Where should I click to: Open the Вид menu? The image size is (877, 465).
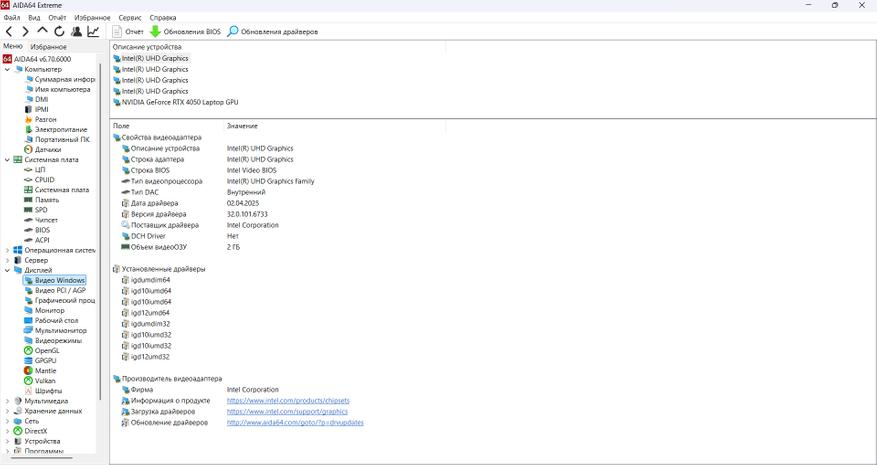[x=34, y=18]
